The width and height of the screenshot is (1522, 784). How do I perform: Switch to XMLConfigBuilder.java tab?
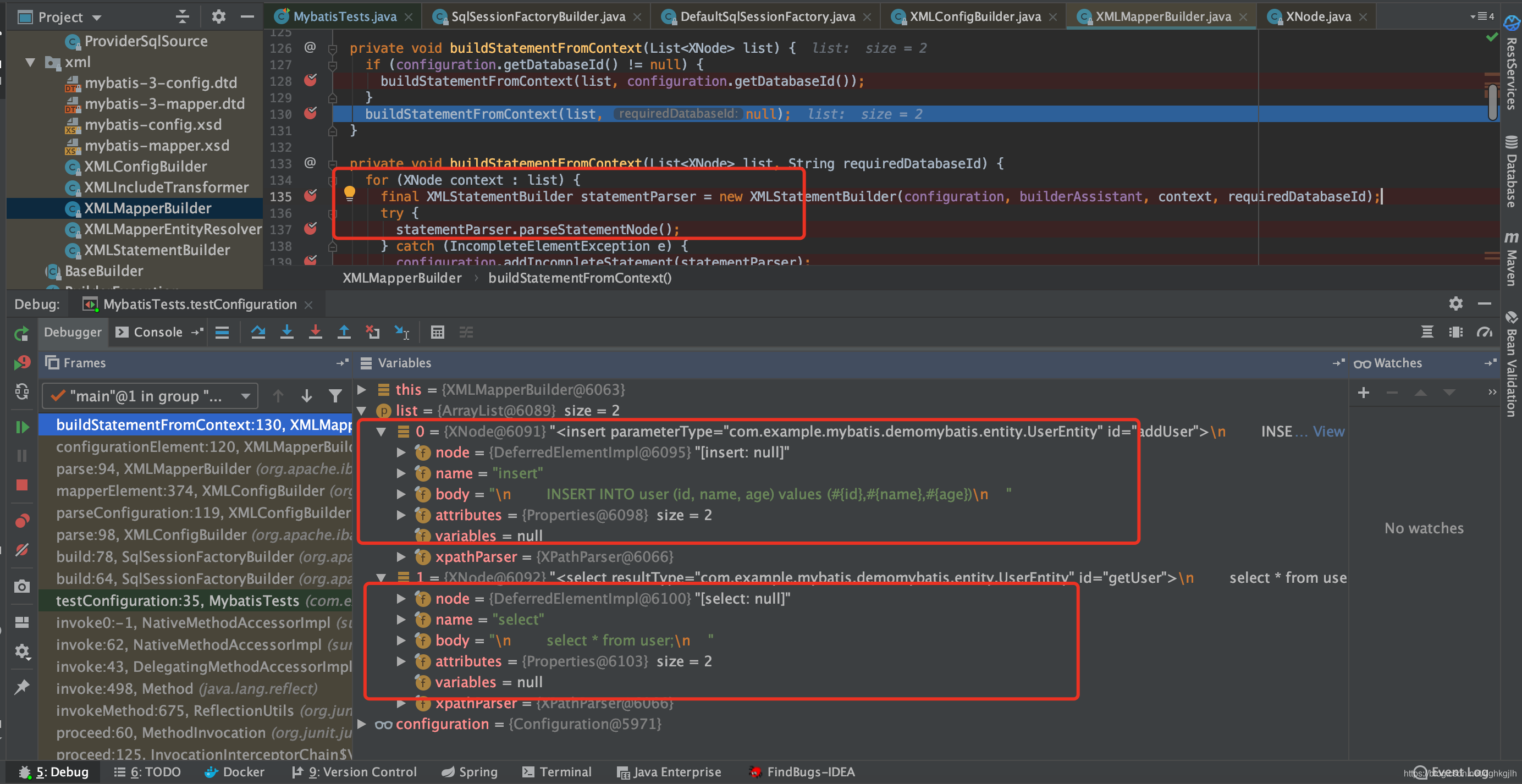pyautogui.click(x=974, y=16)
